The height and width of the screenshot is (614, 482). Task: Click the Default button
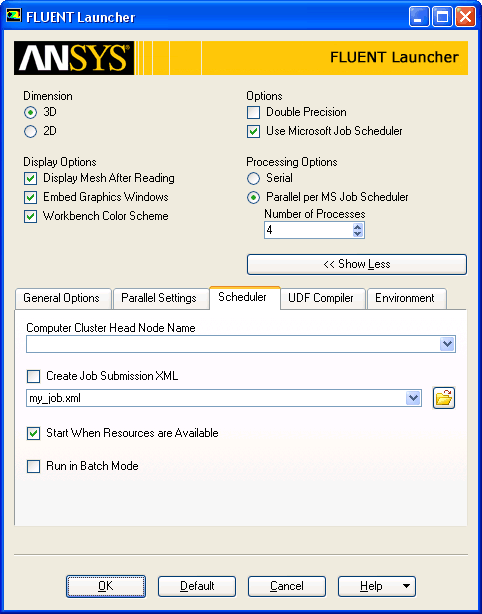click(x=197, y=586)
